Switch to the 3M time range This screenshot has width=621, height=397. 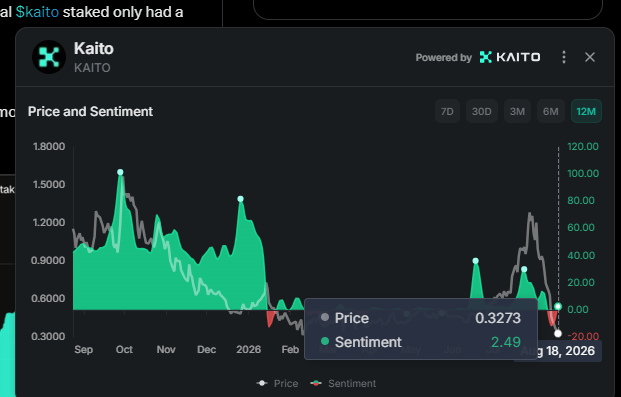click(517, 111)
